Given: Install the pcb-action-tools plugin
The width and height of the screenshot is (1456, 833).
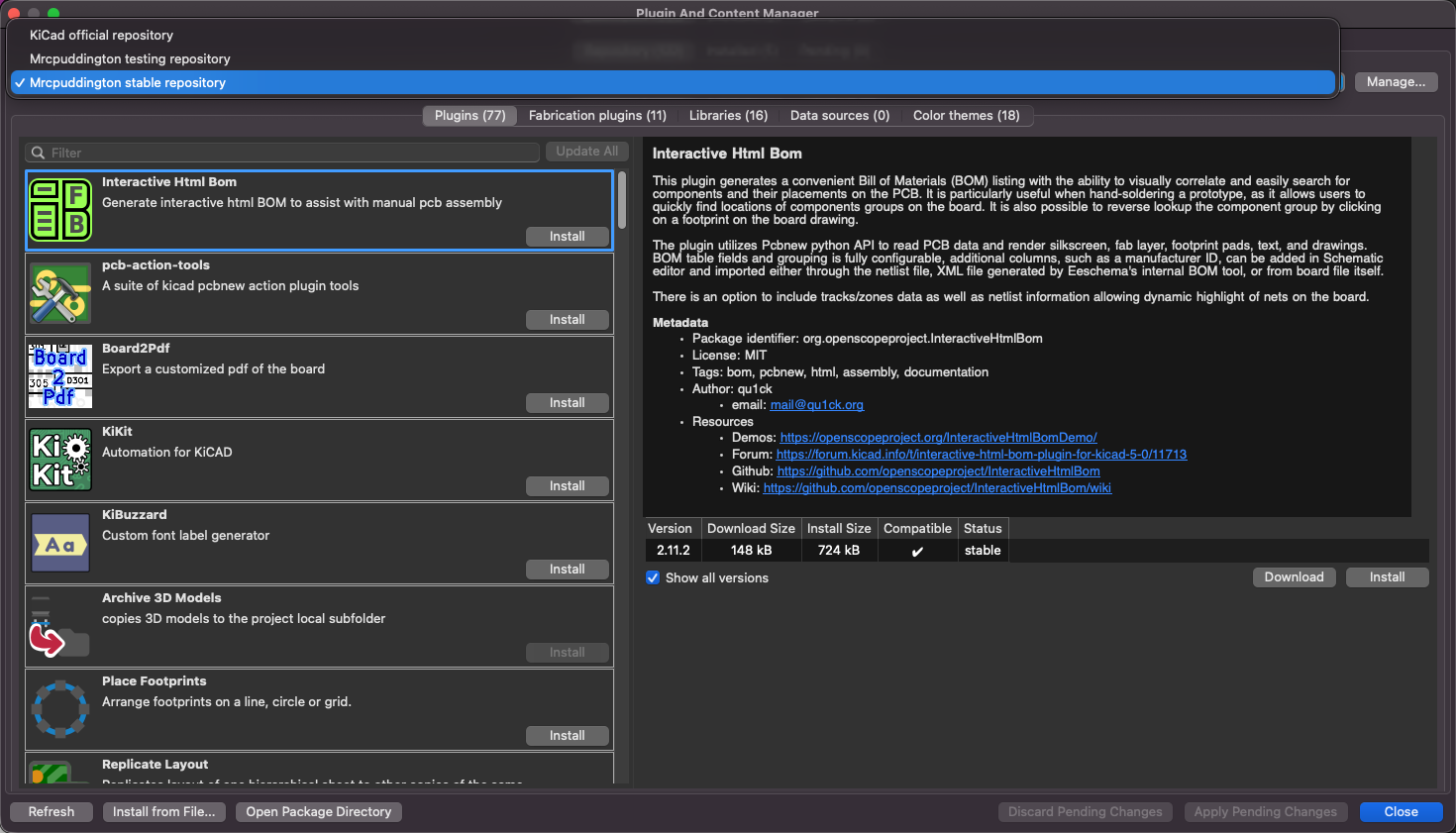Looking at the screenshot, I should pyautogui.click(x=568, y=320).
